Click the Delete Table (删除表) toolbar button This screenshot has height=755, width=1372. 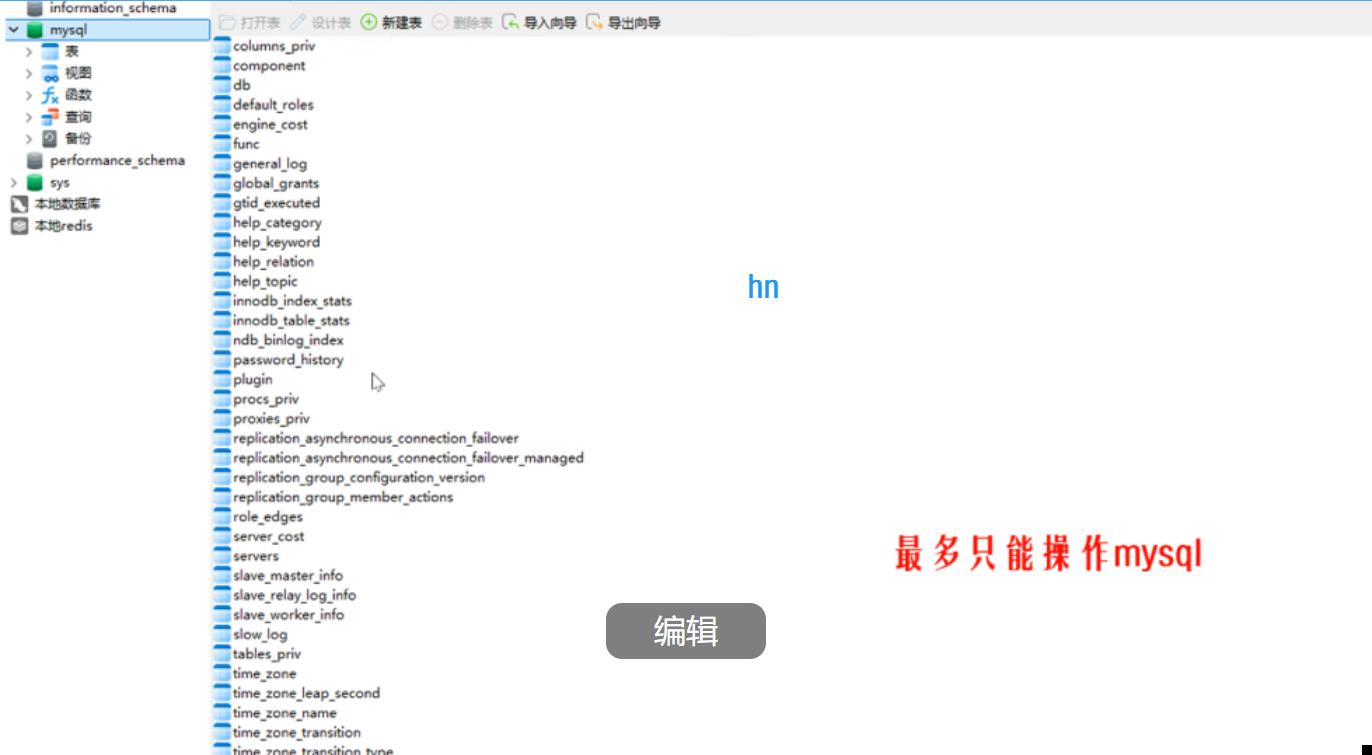click(462, 22)
